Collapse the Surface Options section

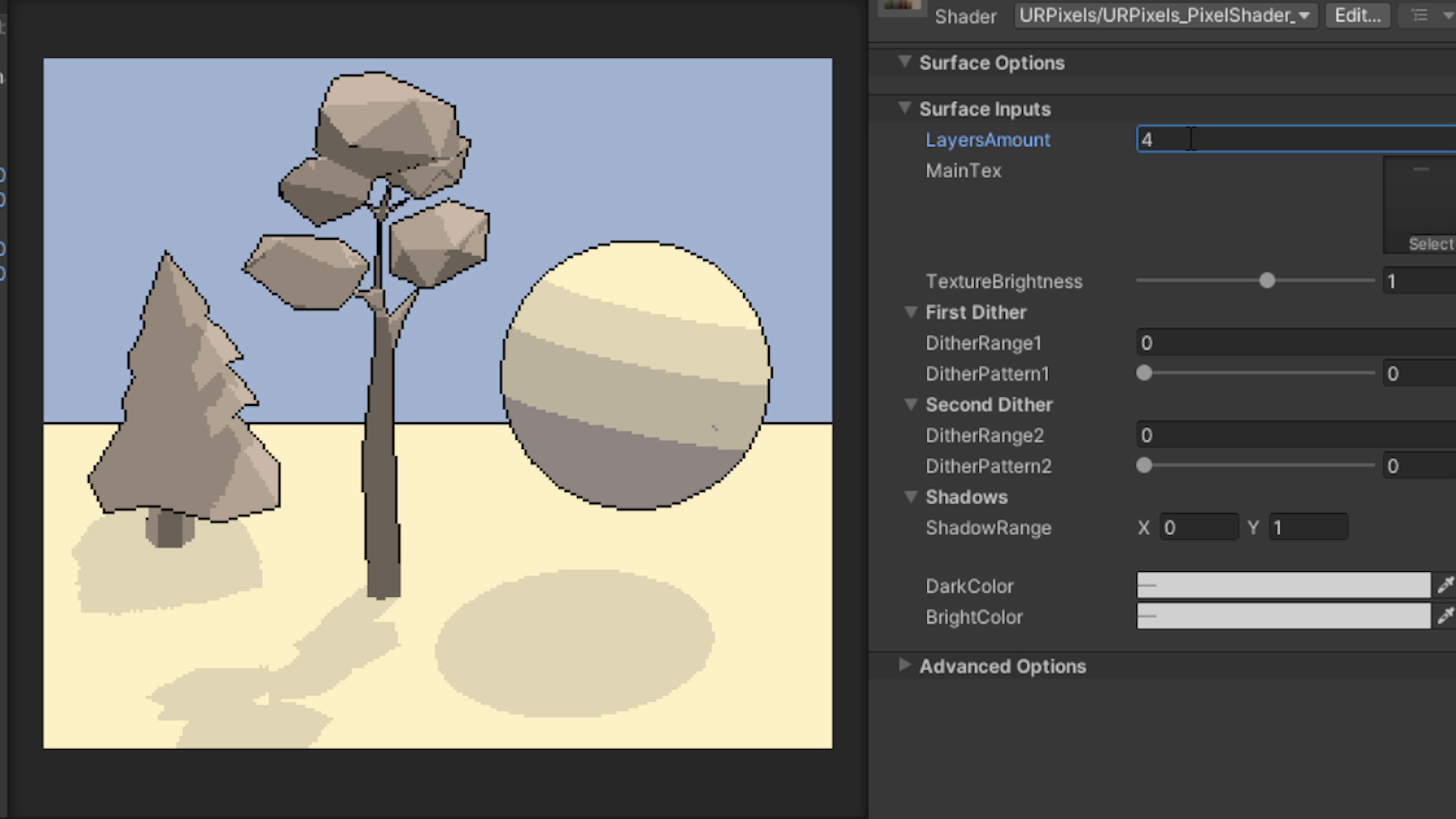coord(904,62)
